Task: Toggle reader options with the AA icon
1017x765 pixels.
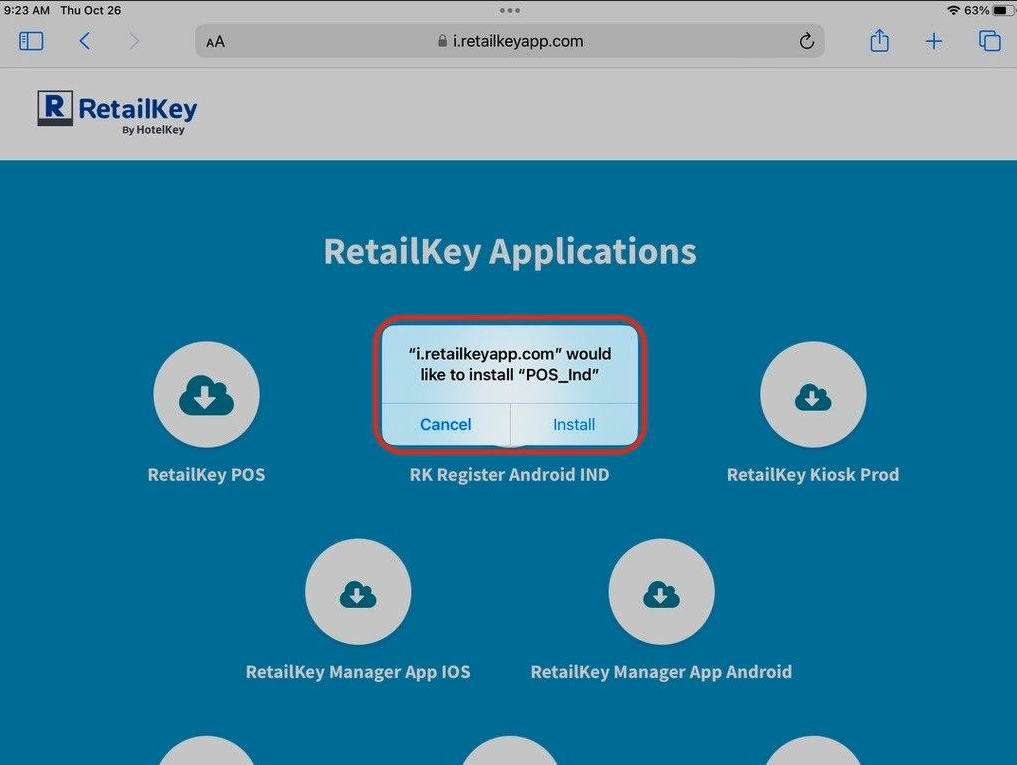Action: tap(215, 41)
